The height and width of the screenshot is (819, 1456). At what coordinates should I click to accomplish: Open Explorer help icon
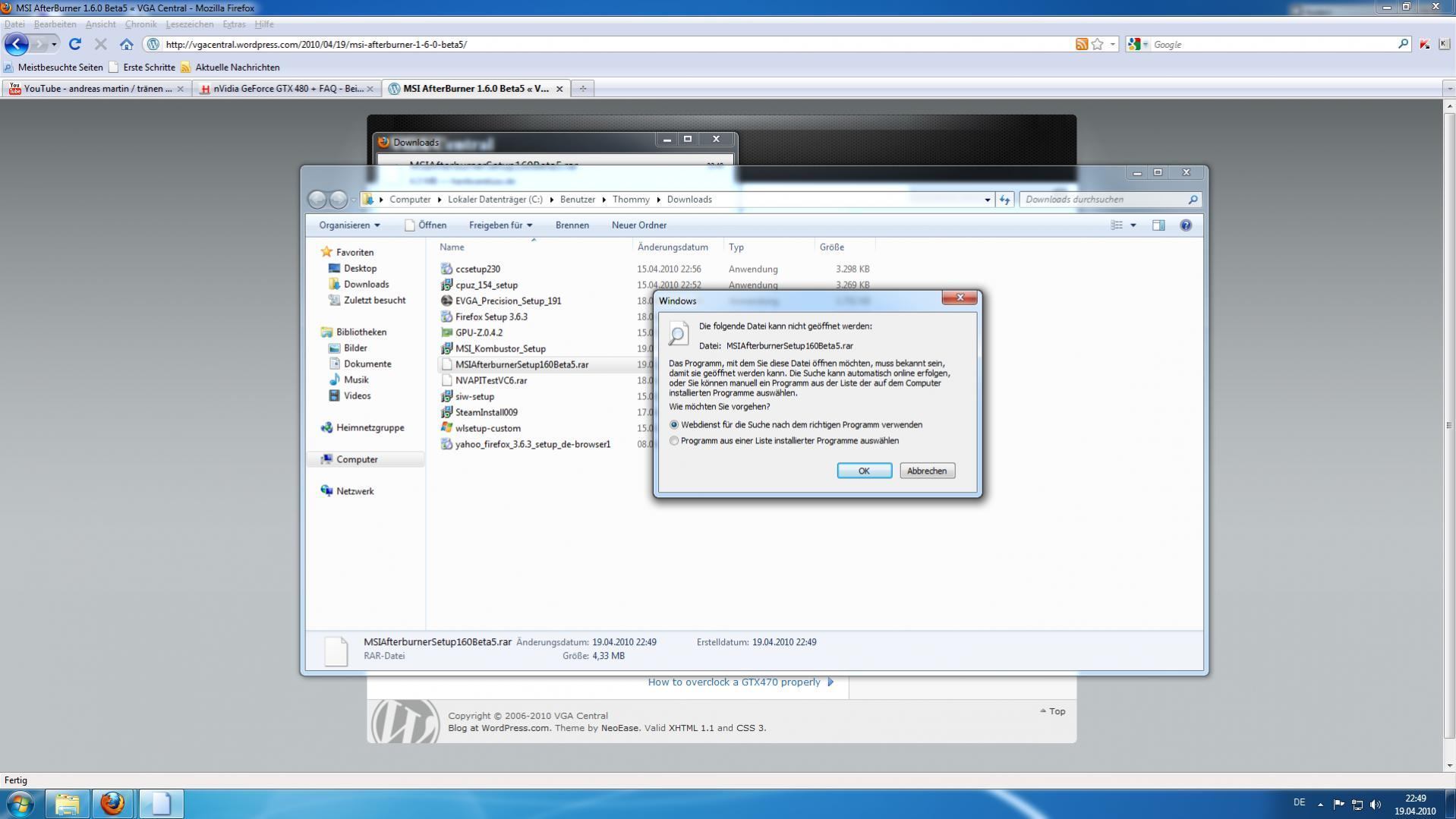pos(1186,225)
